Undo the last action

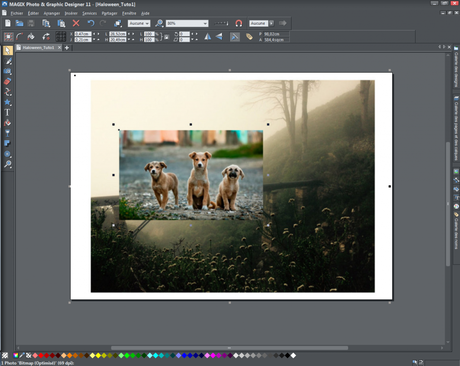pyautogui.click(x=91, y=23)
